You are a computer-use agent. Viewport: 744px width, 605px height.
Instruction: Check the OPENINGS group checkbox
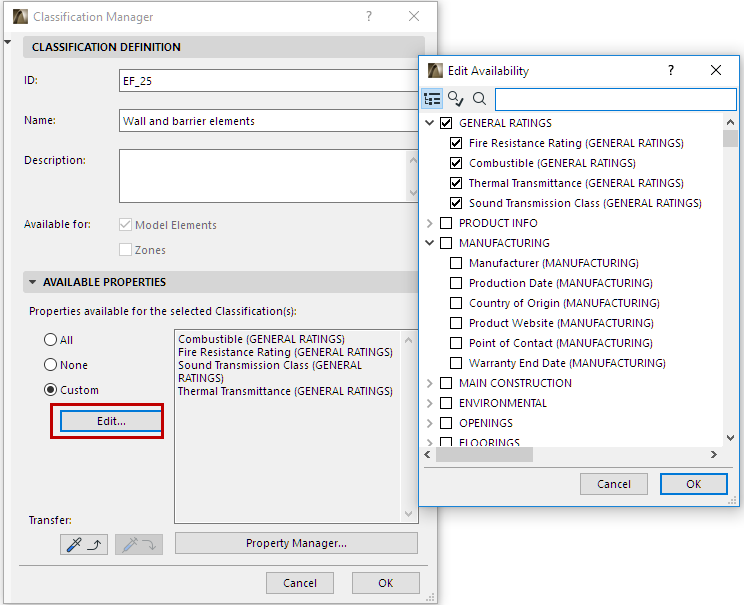click(446, 423)
